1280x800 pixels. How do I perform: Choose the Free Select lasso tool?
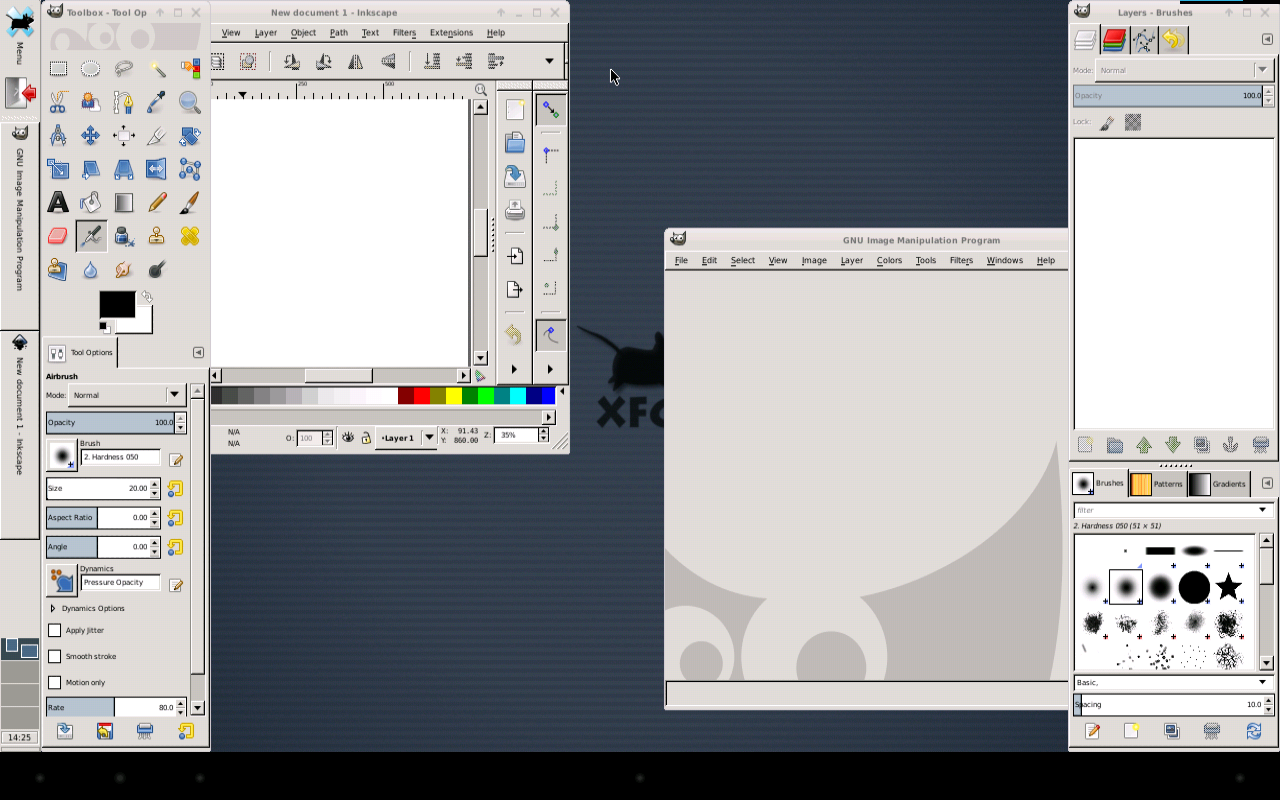(124, 69)
